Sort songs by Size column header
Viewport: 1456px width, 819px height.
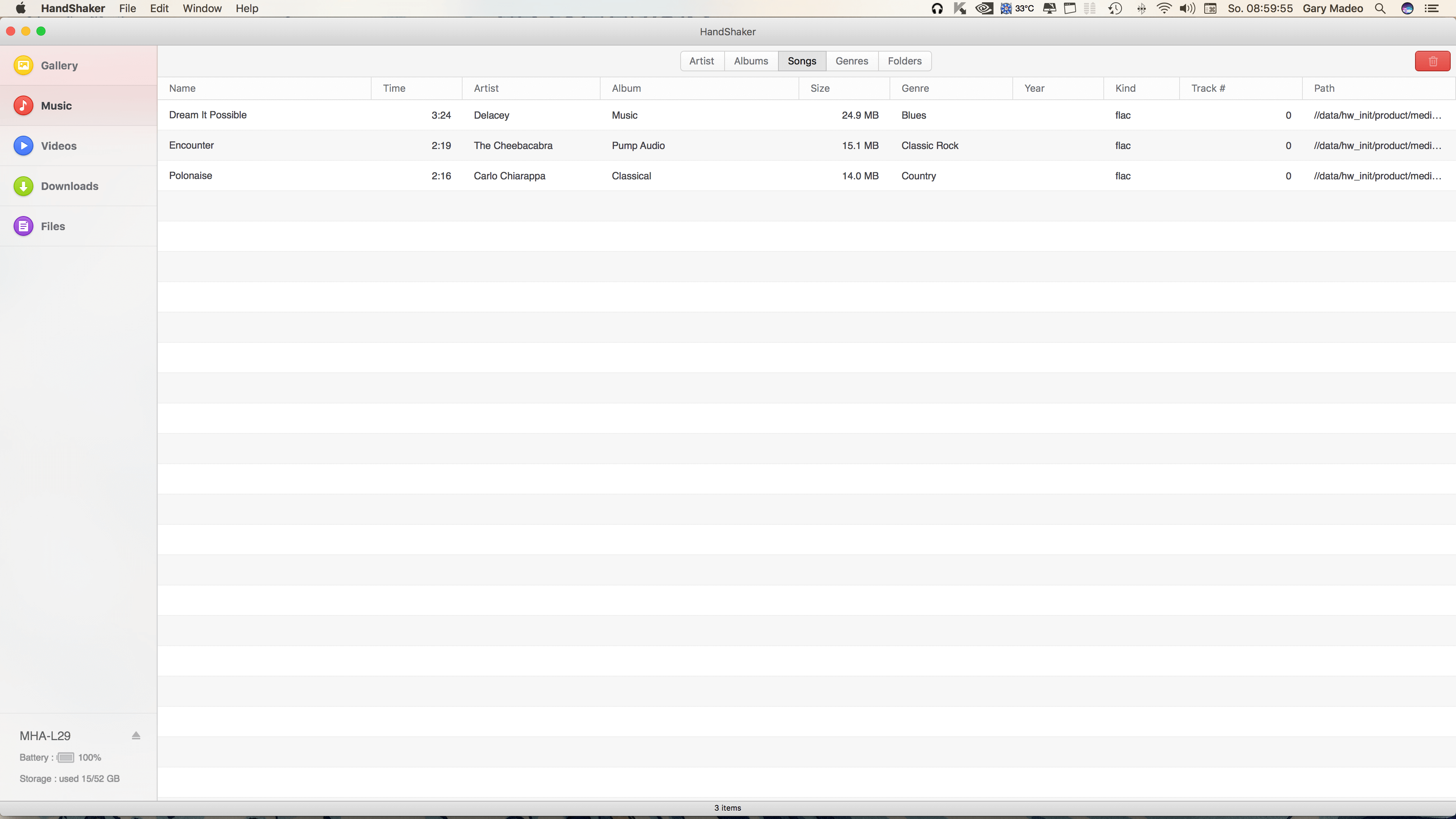point(819,88)
